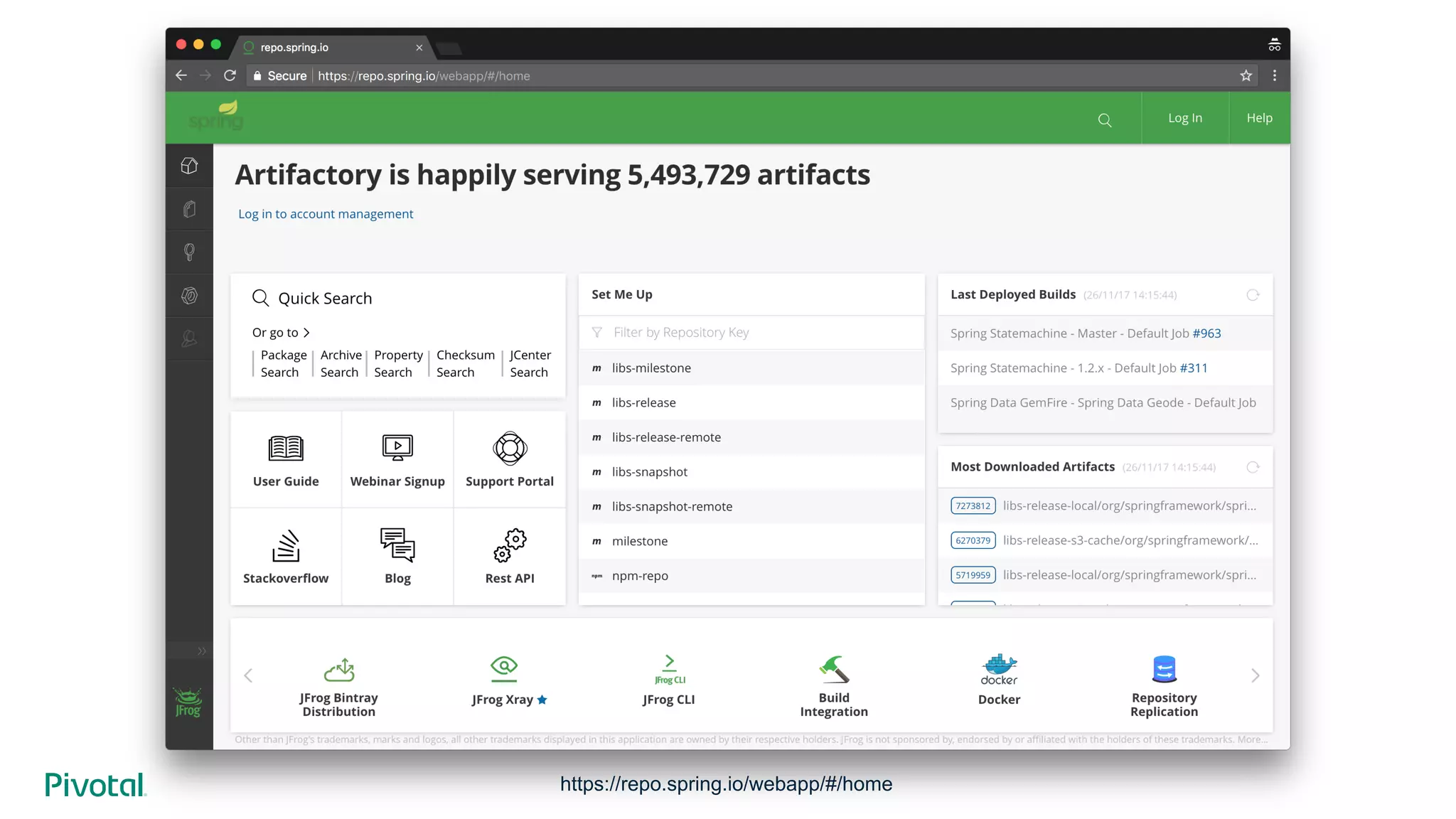Select libs-milestone repository
Viewport: 1456px width, 819px height.
tap(751, 368)
